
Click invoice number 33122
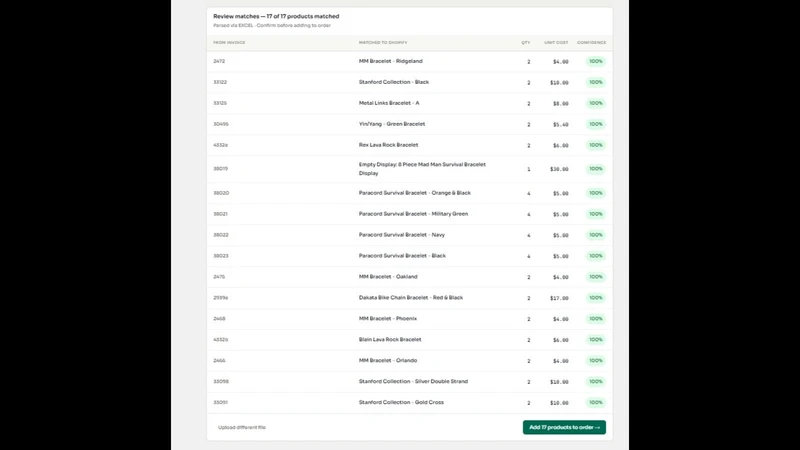click(220, 82)
